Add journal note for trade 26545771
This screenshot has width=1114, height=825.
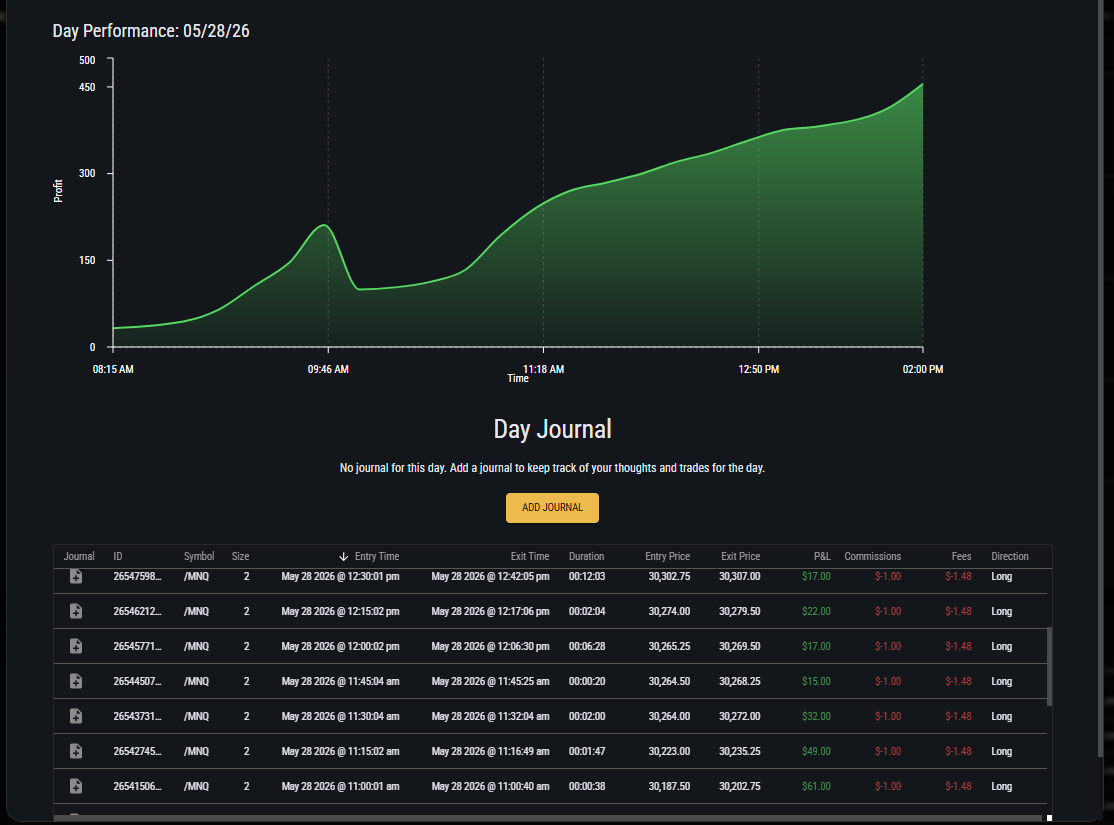click(x=76, y=646)
